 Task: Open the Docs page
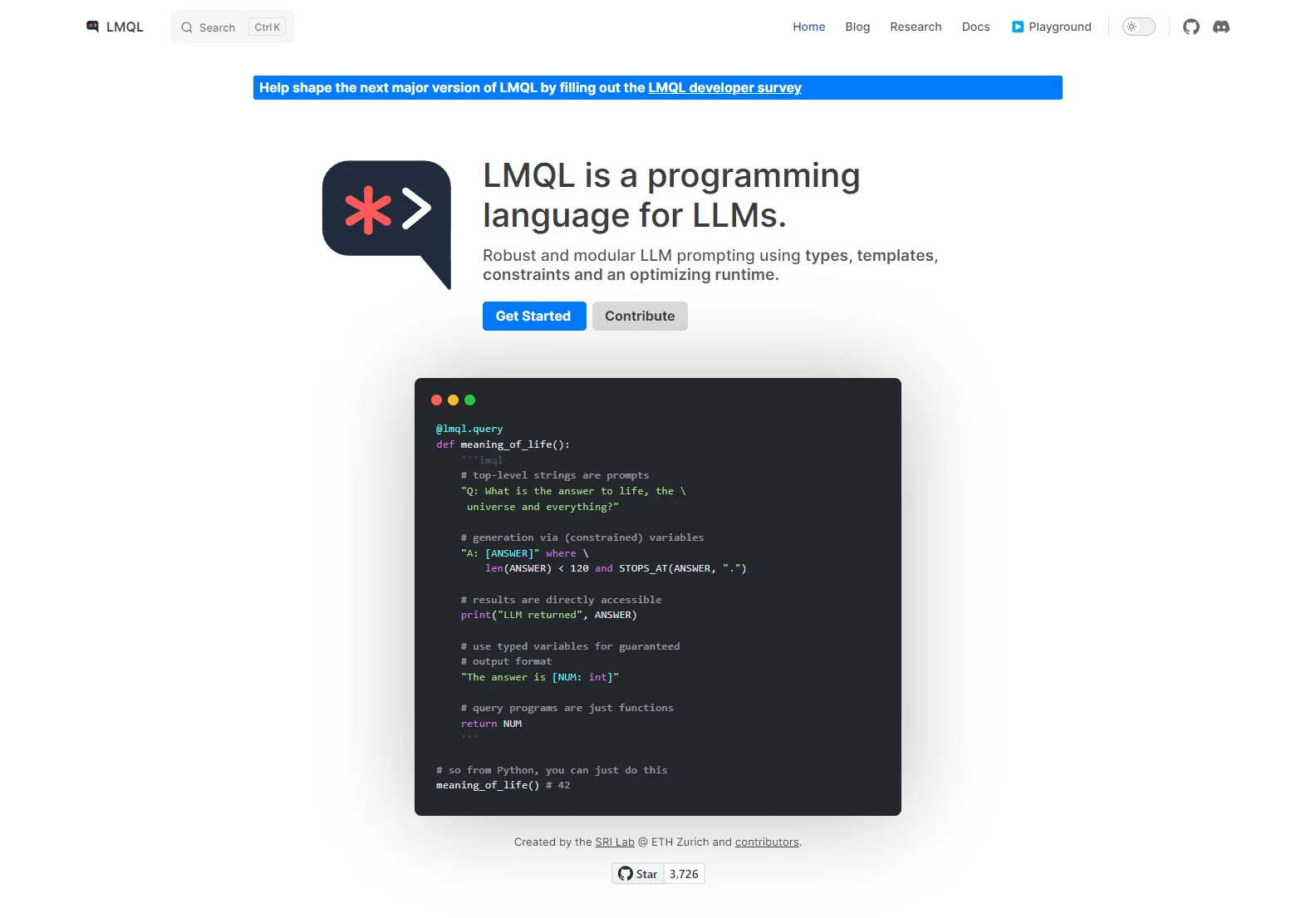tap(975, 27)
